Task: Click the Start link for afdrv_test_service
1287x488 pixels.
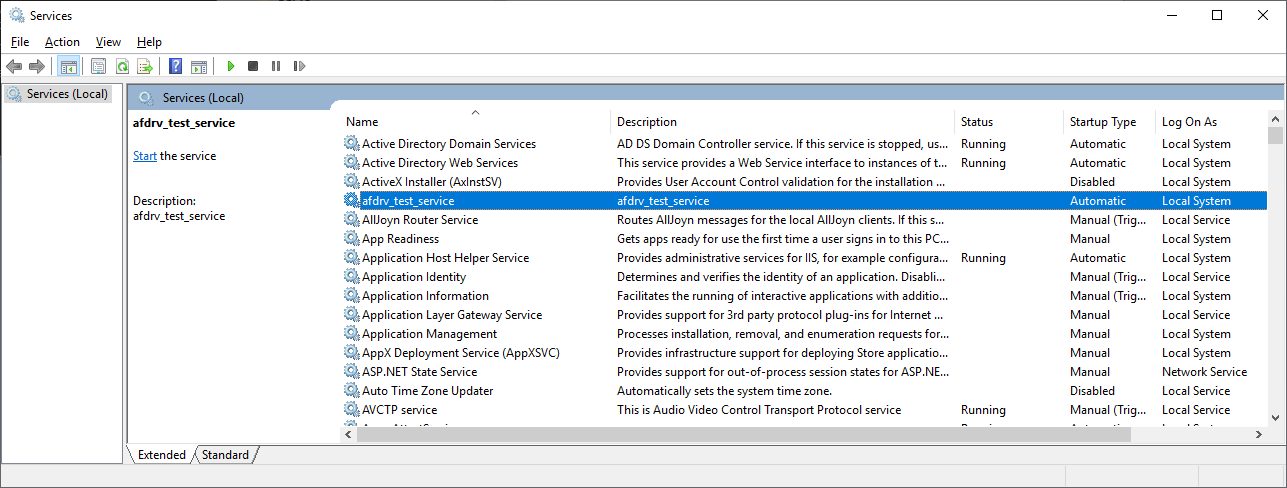Action: [x=145, y=156]
